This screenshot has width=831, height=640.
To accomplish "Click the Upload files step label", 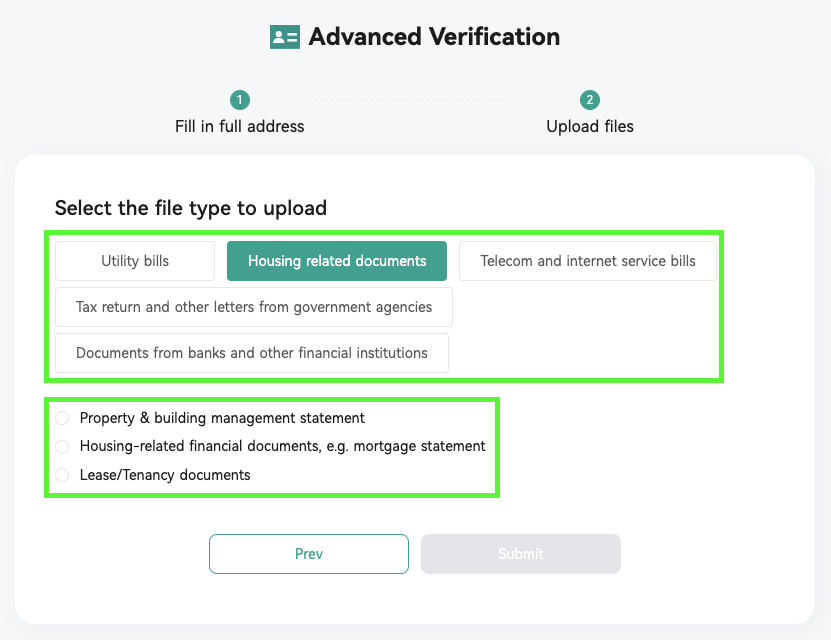I will point(590,127).
